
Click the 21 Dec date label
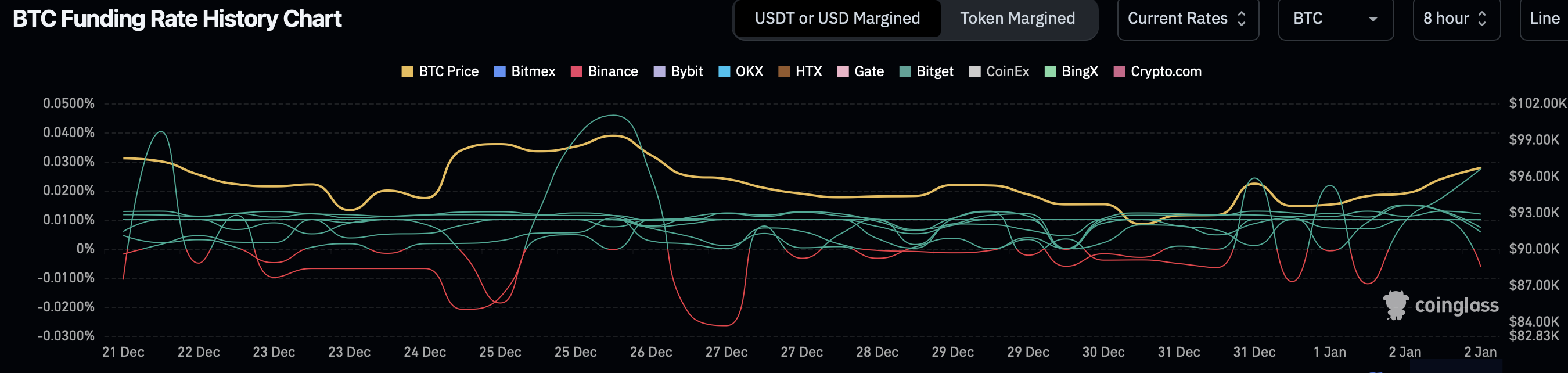click(123, 352)
